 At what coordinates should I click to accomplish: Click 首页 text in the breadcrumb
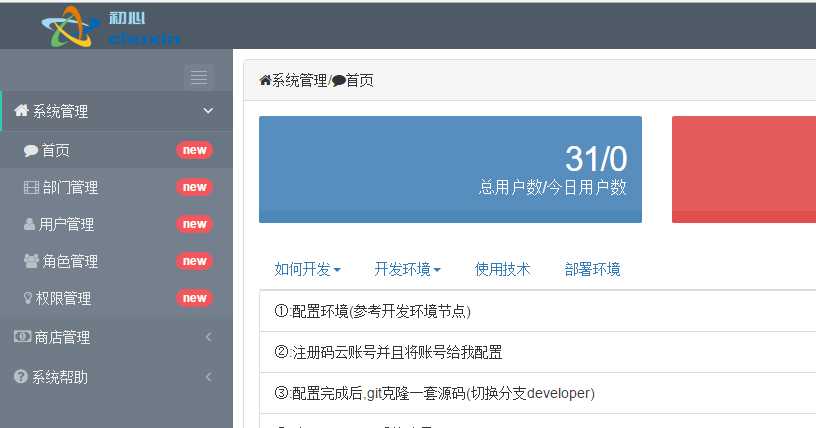tap(360, 80)
